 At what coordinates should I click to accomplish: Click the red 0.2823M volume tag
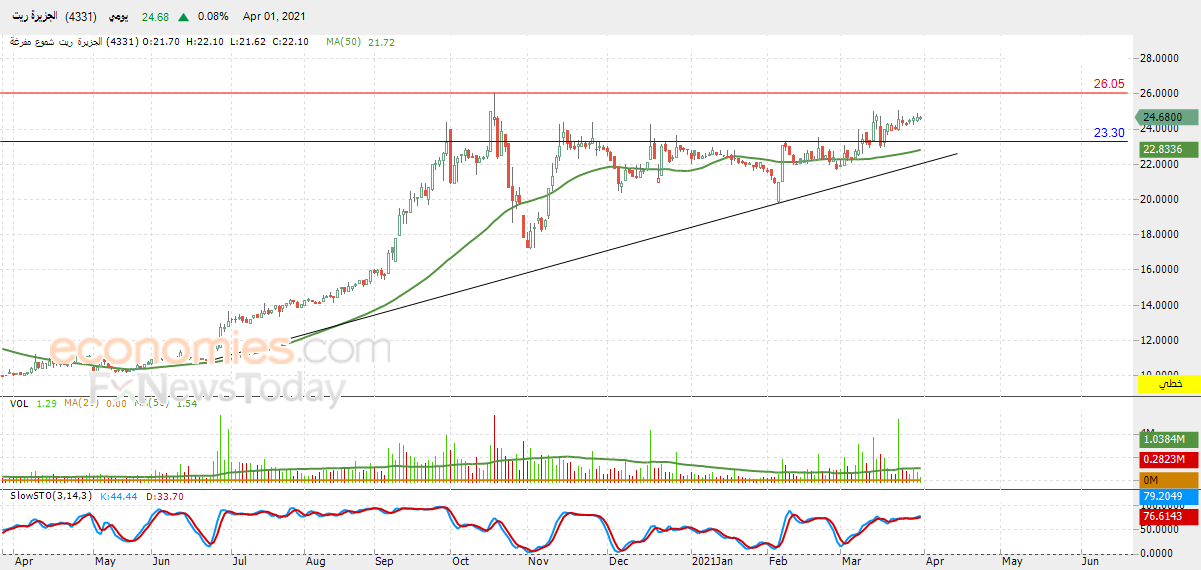[x=1169, y=459]
